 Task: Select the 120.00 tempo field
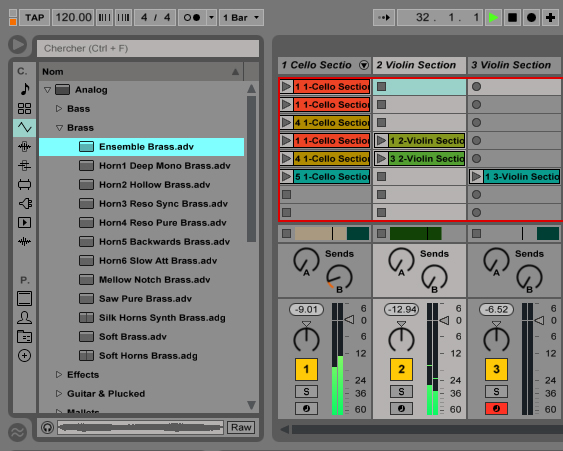[73, 18]
